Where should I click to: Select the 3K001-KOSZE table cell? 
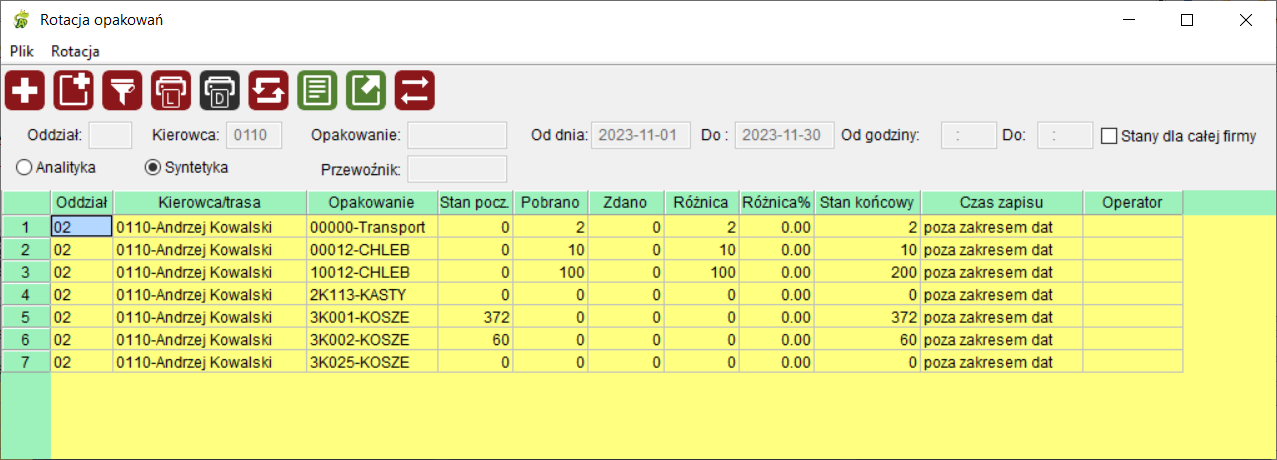point(371,317)
